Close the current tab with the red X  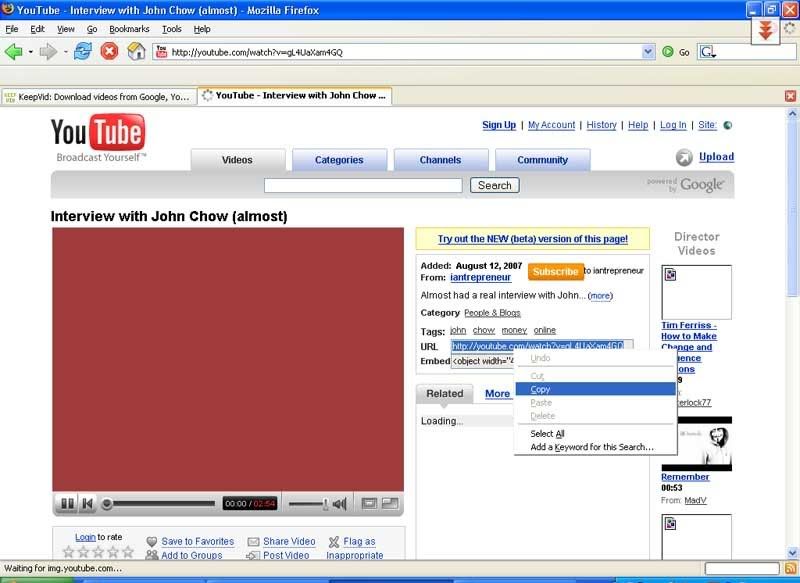(x=790, y=96)
